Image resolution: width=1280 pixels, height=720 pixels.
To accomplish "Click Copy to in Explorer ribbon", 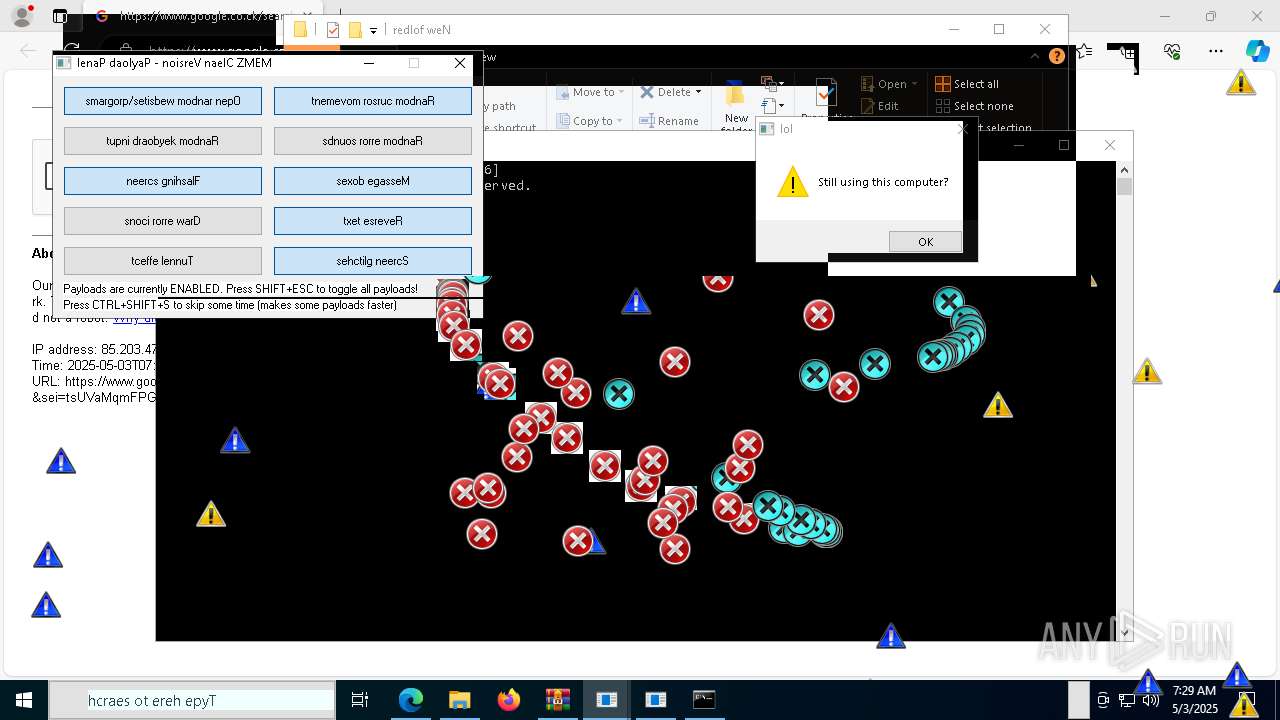I will click(x=590, y=121).
